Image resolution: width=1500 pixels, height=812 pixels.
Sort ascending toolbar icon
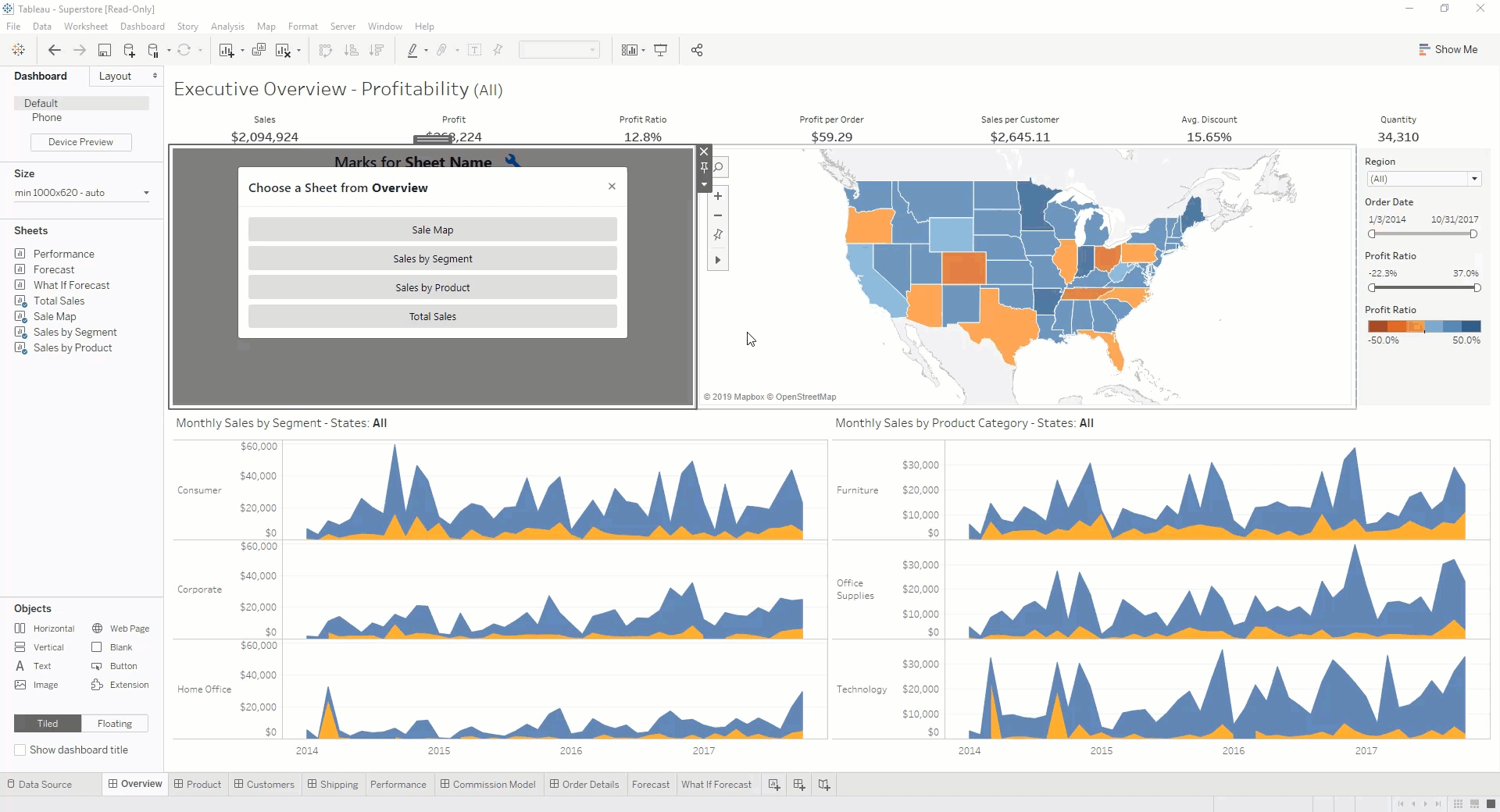pos(352,50)
